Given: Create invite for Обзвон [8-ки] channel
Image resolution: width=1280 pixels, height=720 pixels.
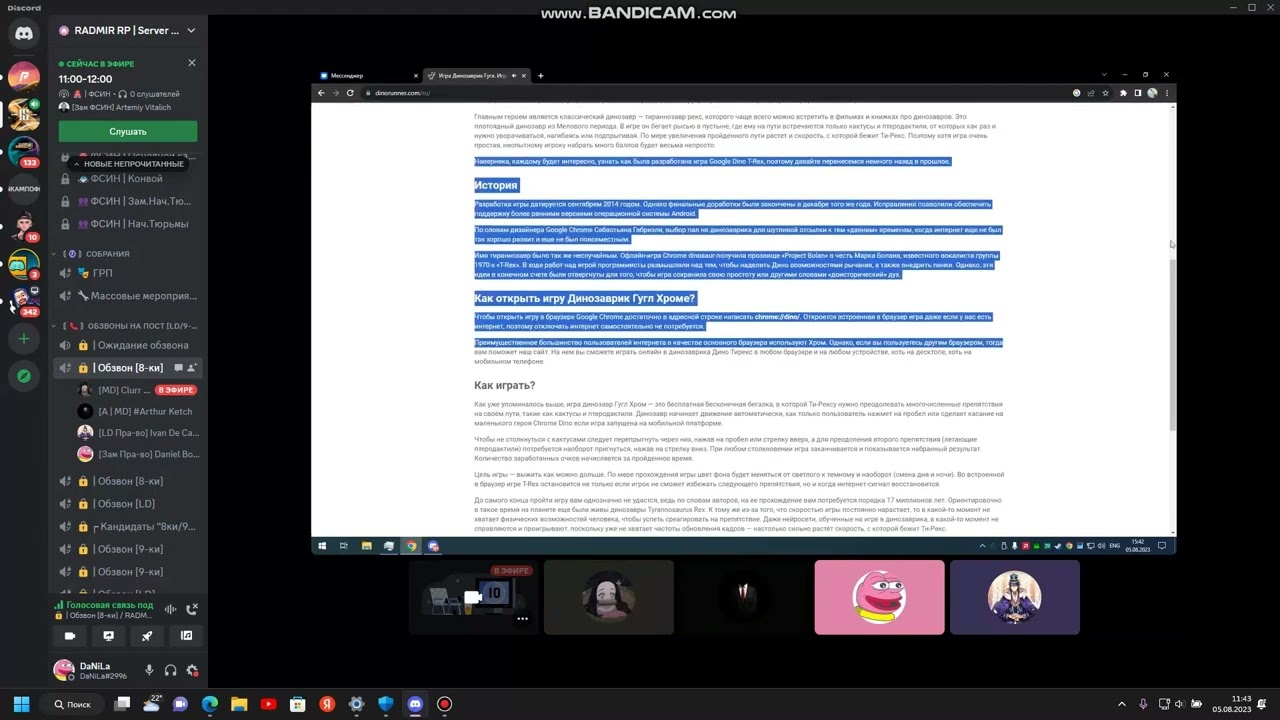Looking at the screenshot, I should (191, 368).
